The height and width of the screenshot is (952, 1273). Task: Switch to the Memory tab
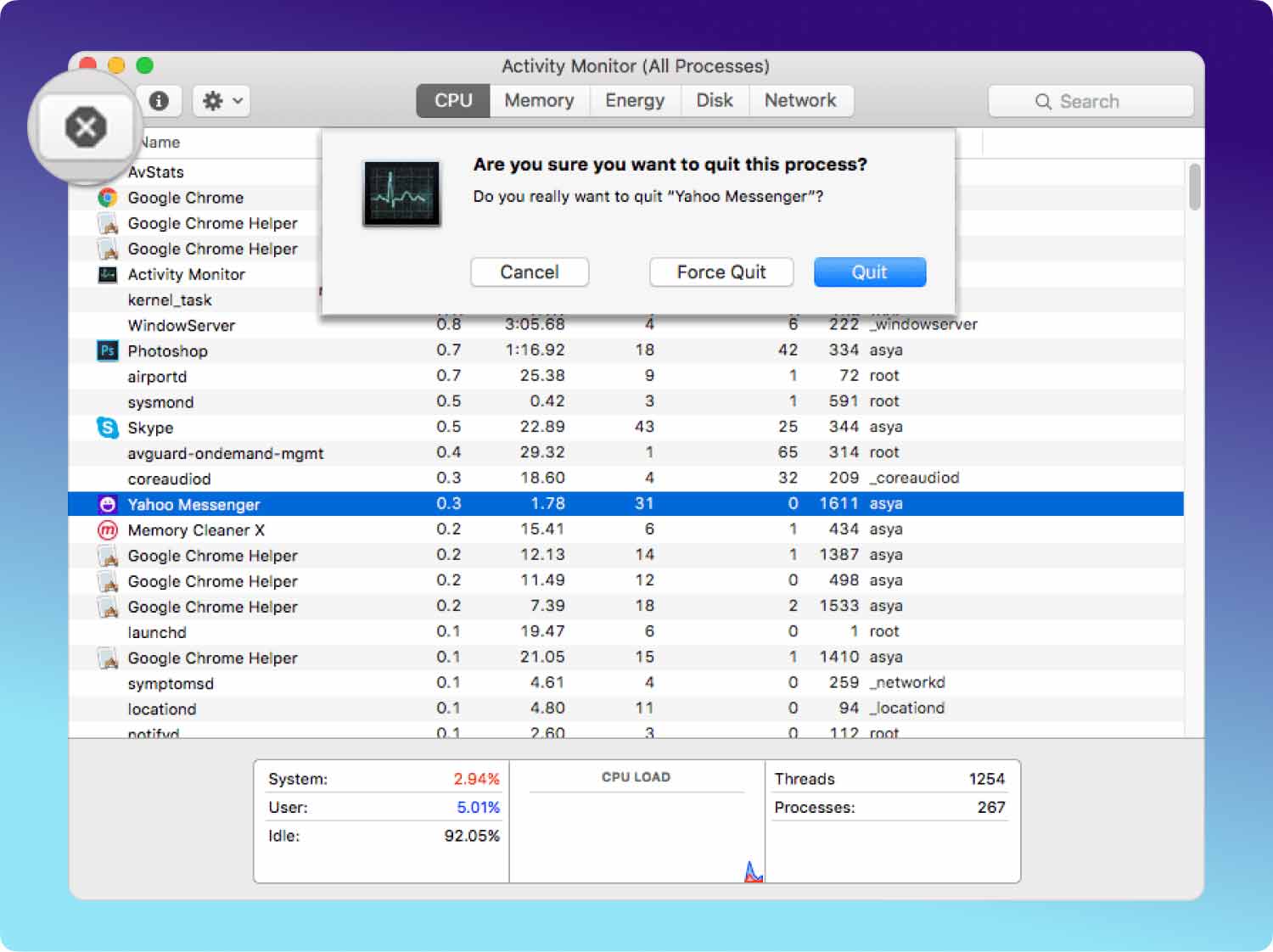pyautogui.click(x=539, y=100)
